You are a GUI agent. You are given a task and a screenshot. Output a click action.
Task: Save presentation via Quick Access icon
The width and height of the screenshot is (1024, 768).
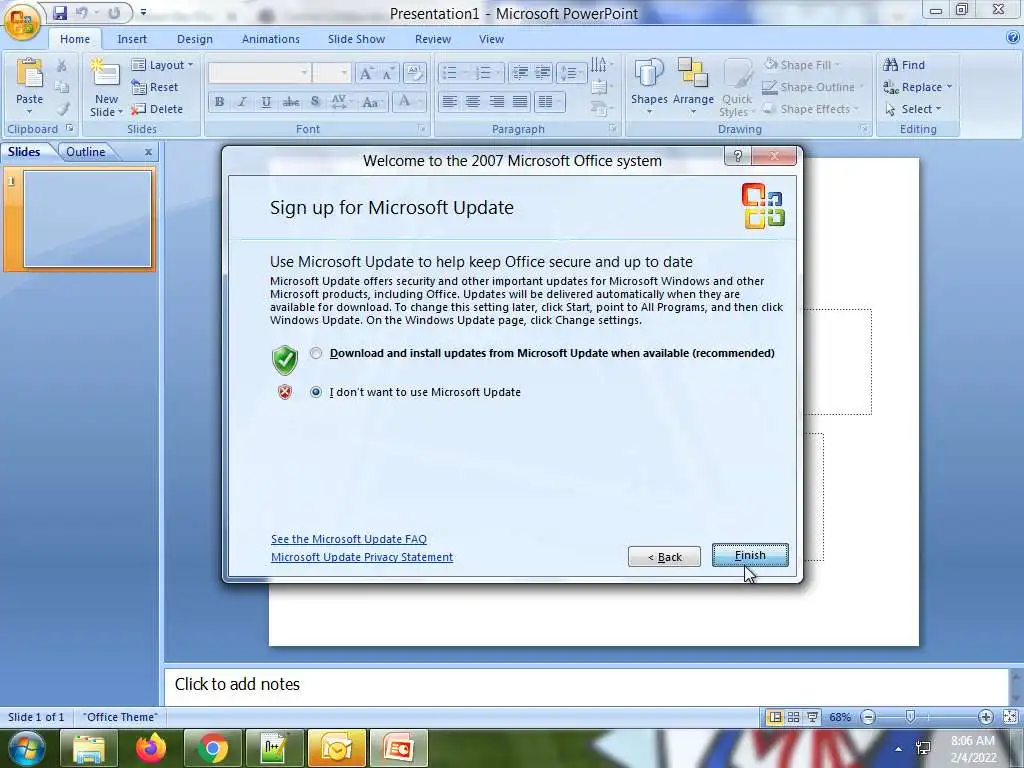pyautogui.click(x=60, y=12)
